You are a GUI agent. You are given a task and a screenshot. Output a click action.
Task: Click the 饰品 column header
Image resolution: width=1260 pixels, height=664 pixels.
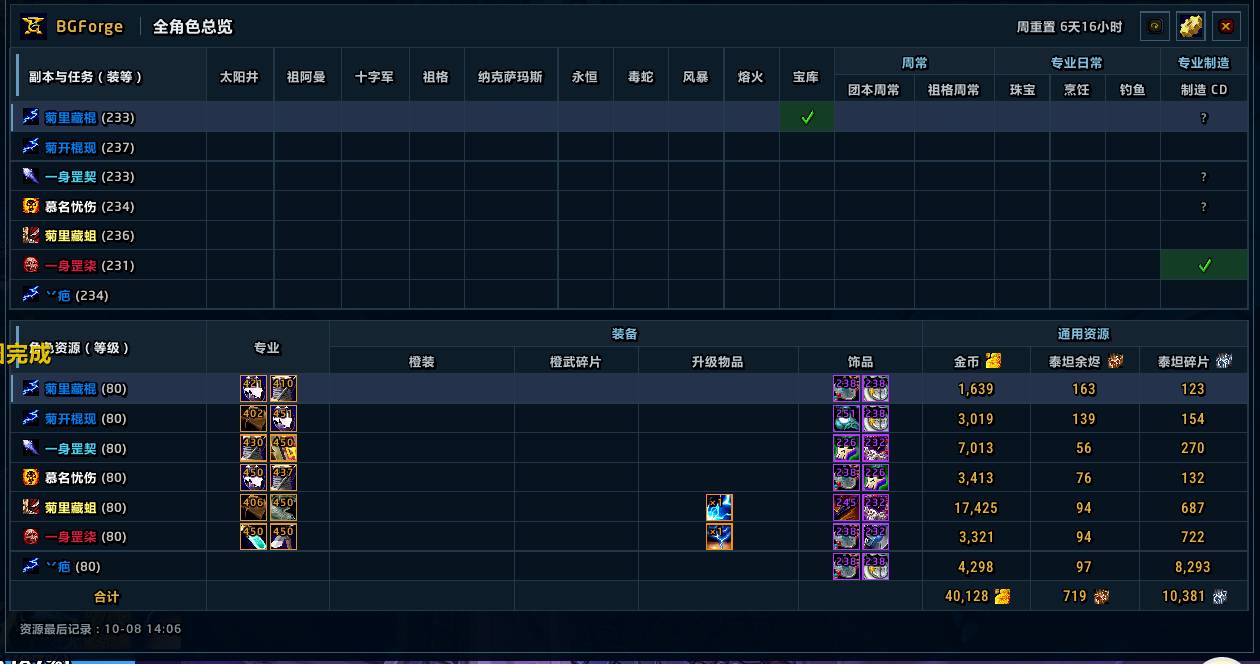click(860, 361)
